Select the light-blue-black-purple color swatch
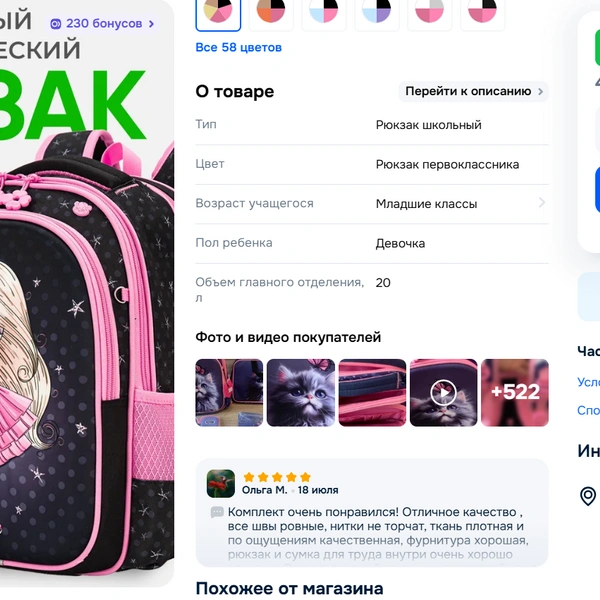Viewport: 600px width, 600px height. click(377, 13)
